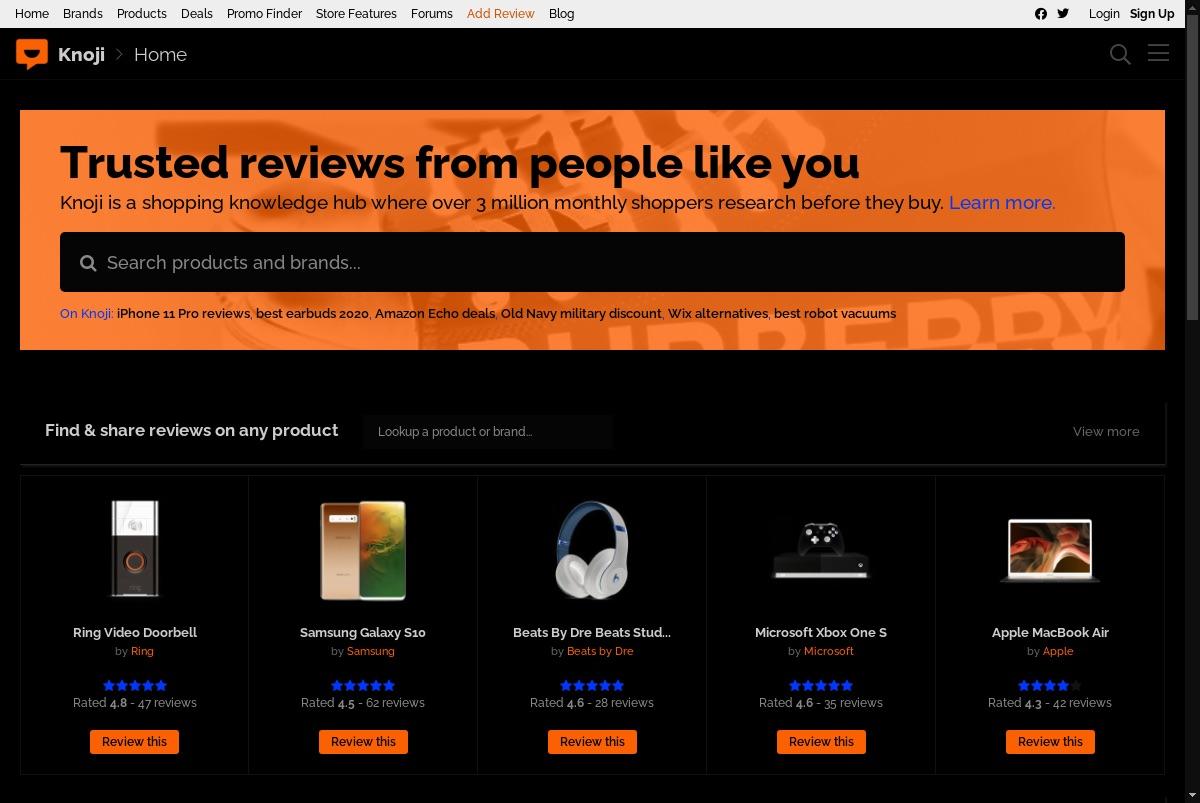1200x803 pixels.
Task: Open best earbuds 2020 link
Action: point(312,313)
